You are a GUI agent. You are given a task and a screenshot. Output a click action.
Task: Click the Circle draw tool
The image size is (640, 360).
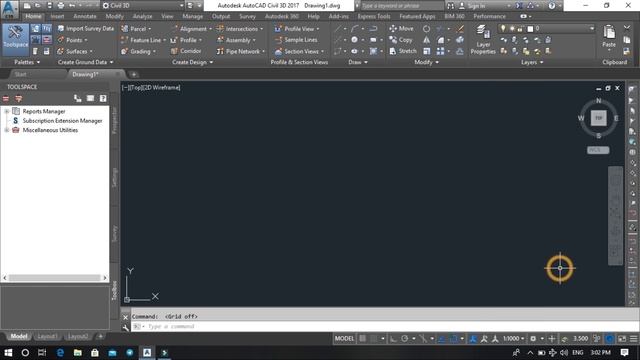pyautogui.click(x=354, y=40)
